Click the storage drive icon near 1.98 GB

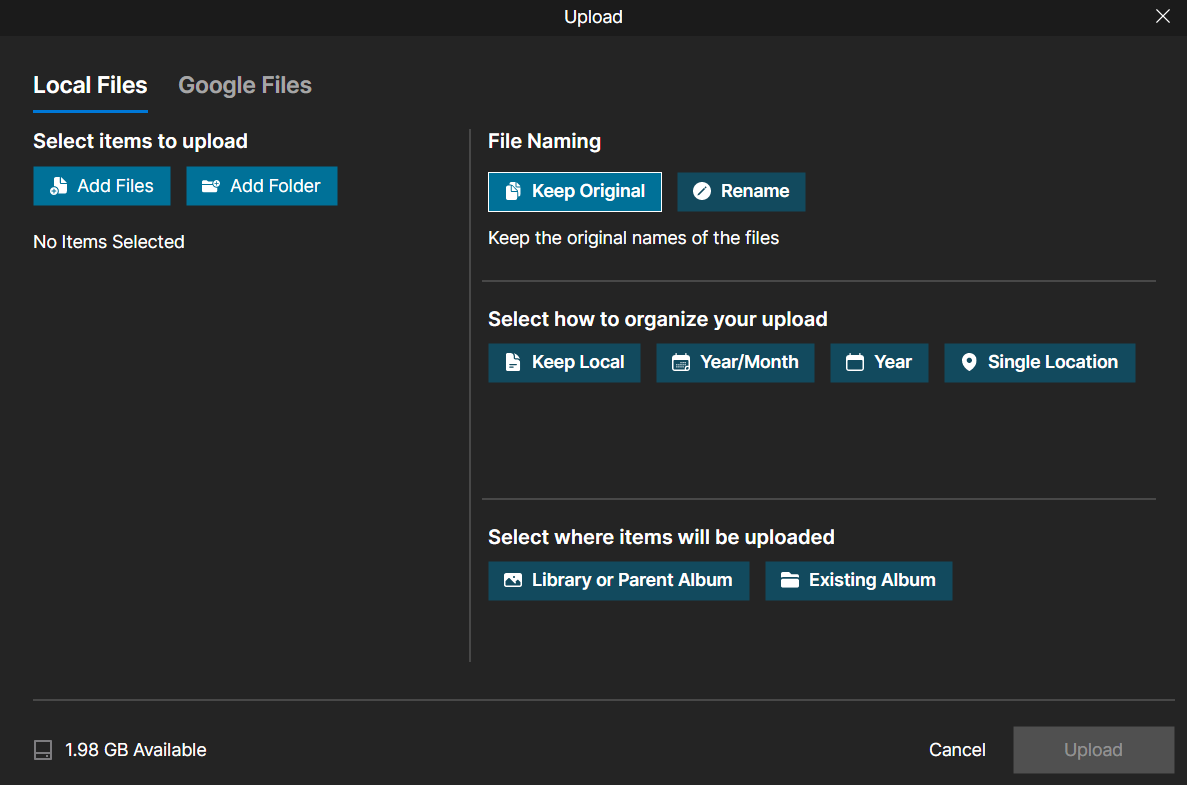pos(43,750)
